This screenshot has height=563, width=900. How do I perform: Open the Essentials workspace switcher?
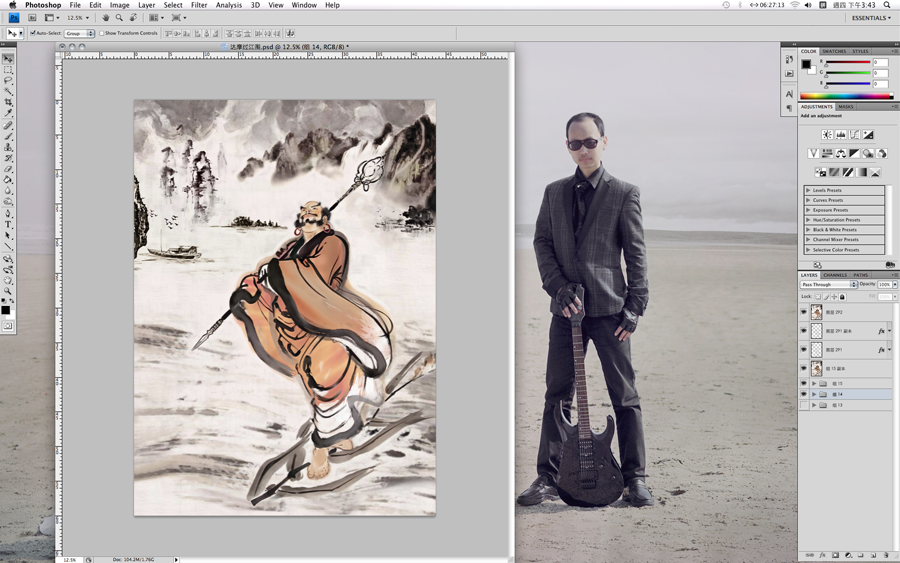pyautogui.click(x=871, y=18)
